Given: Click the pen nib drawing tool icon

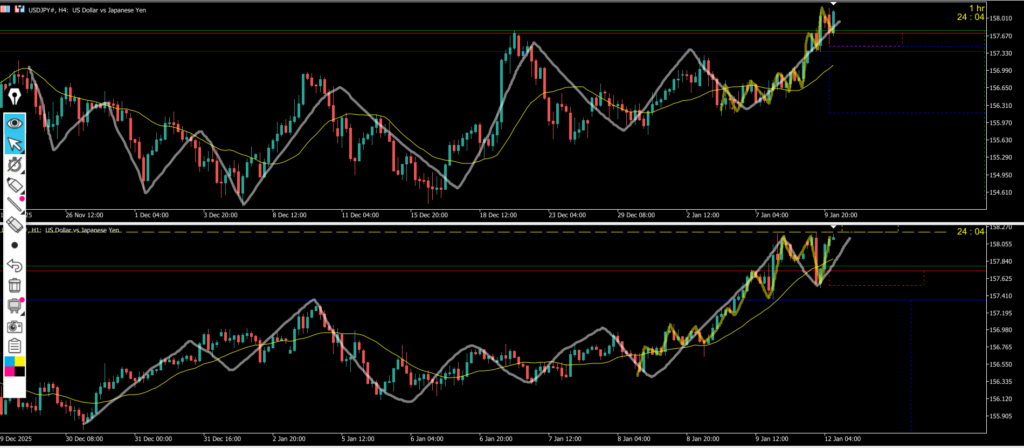Looking at the screenshot, I should tap(14, 97).
